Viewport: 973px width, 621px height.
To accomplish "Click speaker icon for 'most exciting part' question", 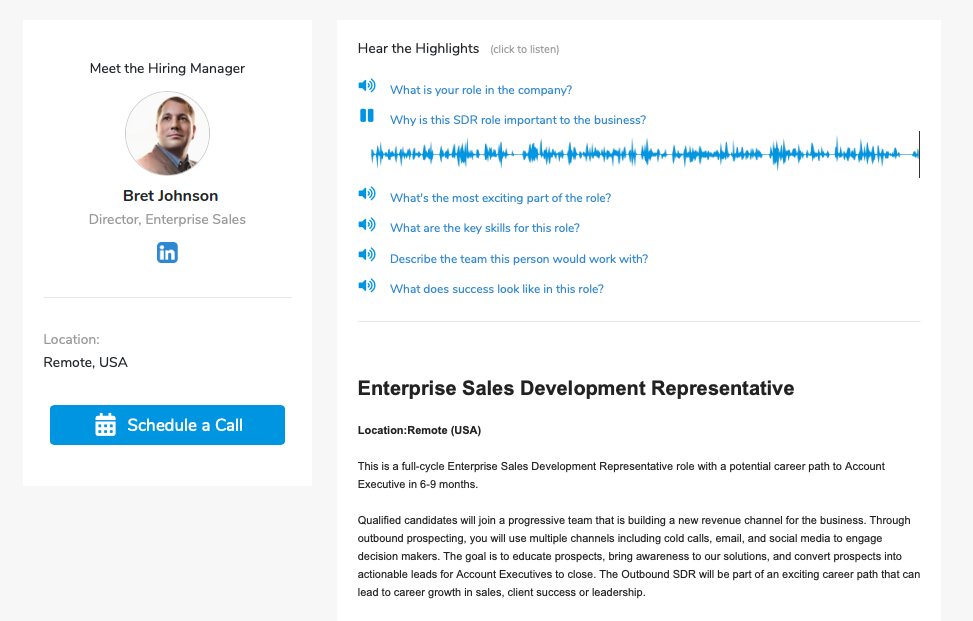I will [367, 195].
